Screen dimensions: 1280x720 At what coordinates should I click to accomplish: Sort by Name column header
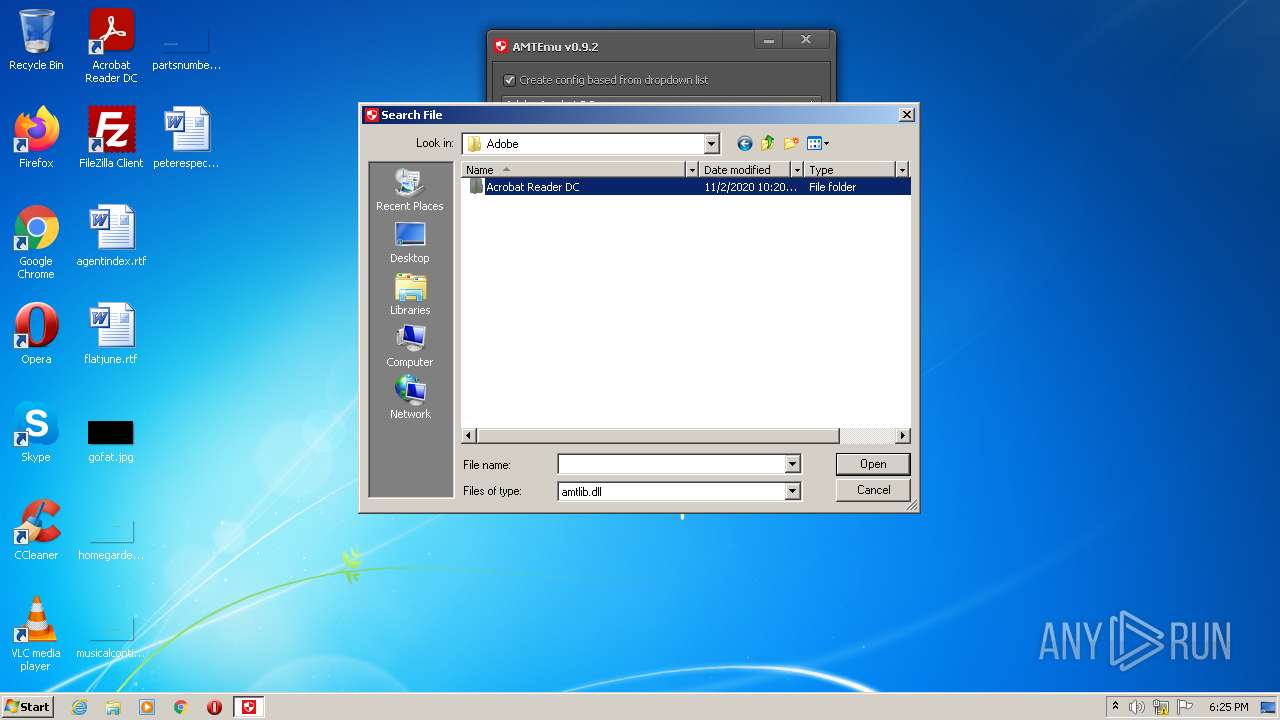(574, 170)
